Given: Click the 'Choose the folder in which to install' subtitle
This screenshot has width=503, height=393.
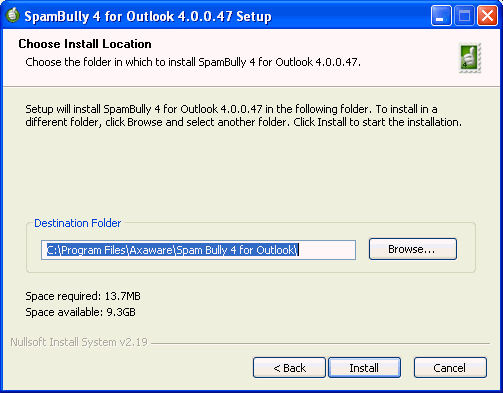Looking at the screenshot, I should click(x=193, y=62).
